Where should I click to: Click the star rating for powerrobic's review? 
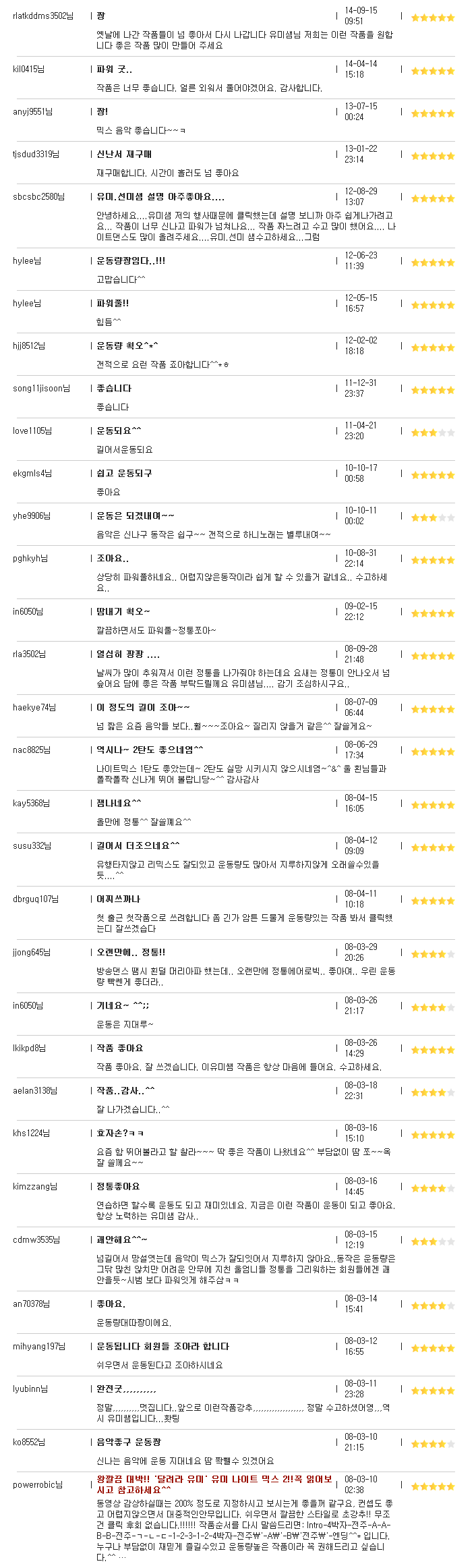[x=433, y=1486]
